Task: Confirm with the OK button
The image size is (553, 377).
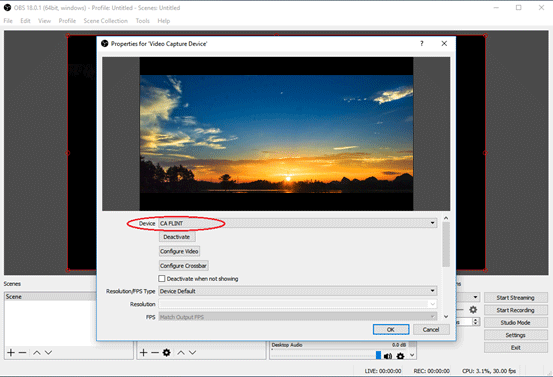Action: [x=391, y=329]
